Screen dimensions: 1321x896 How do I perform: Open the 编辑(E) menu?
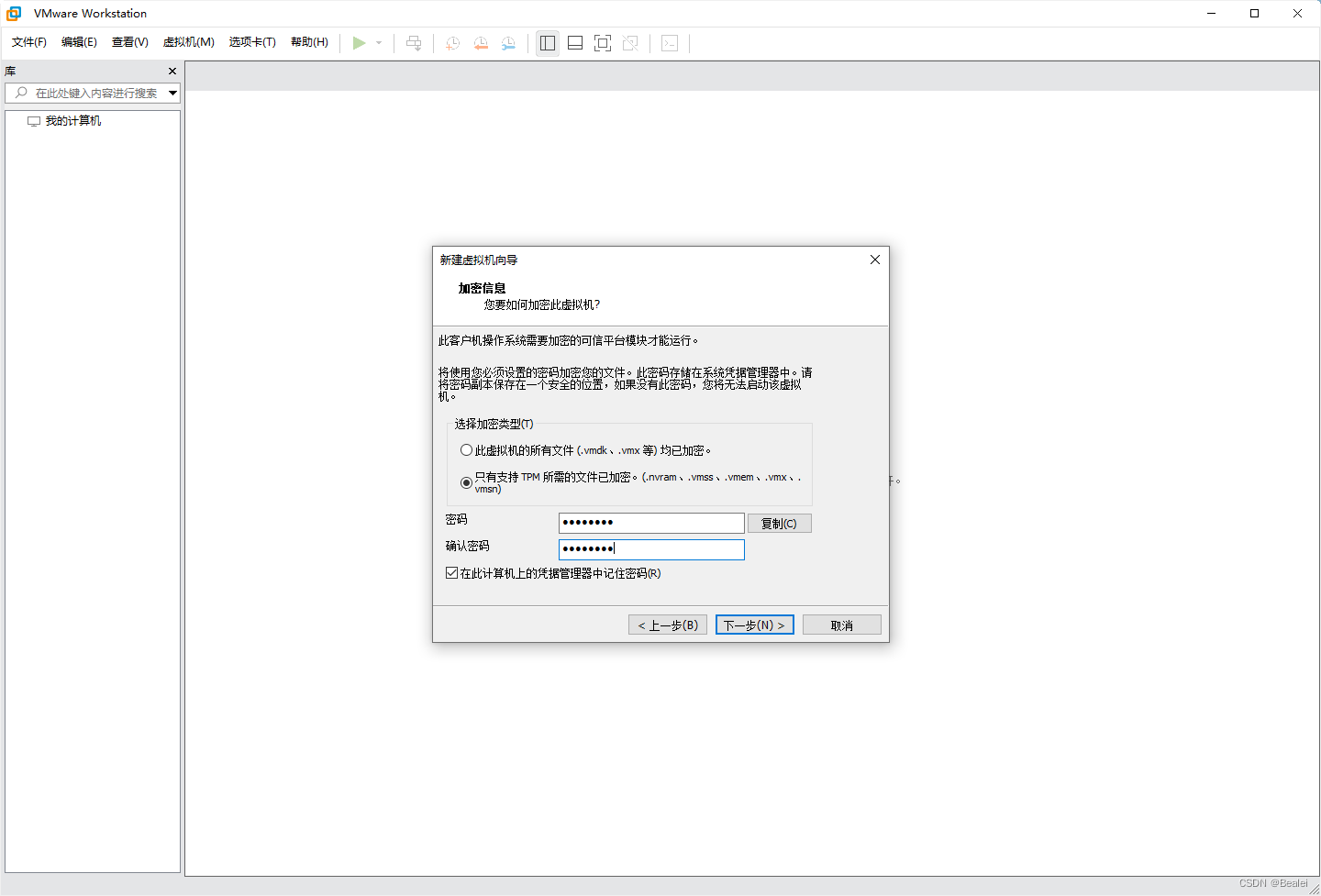(x=79, y=42)
